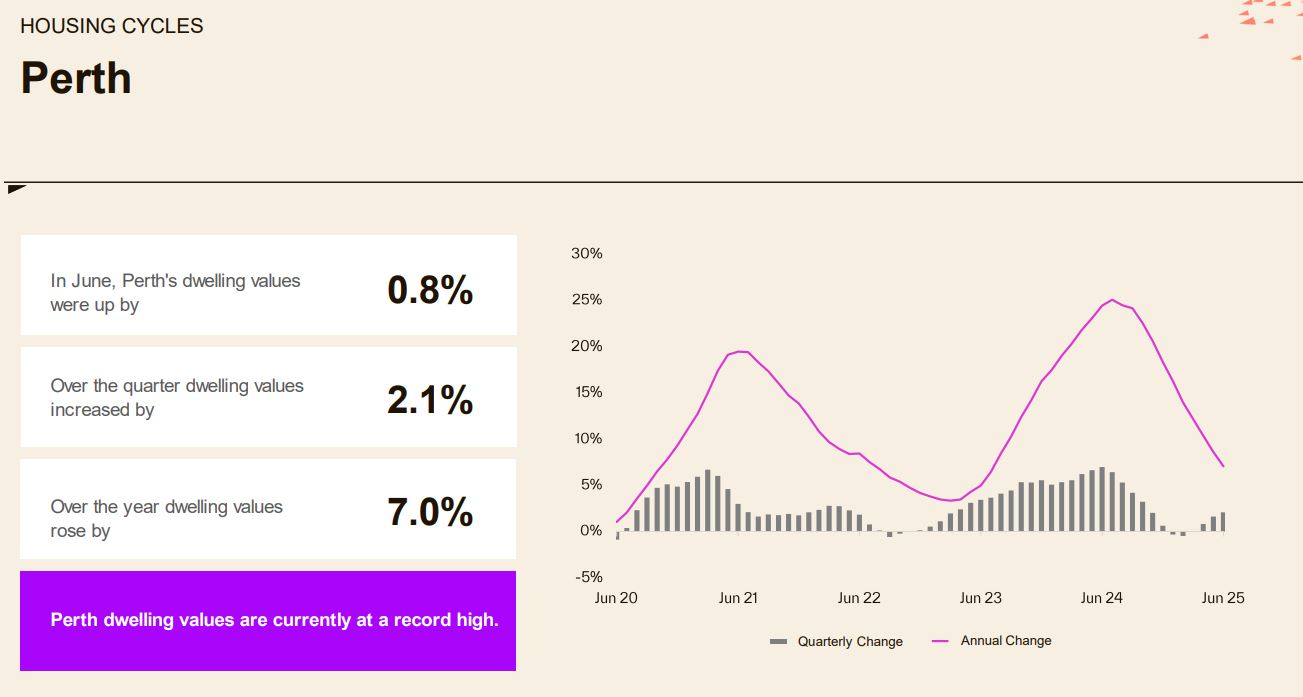Click the black arrow marker under Perth
This screenshot has height=697, width=1303.
point(15,188)
